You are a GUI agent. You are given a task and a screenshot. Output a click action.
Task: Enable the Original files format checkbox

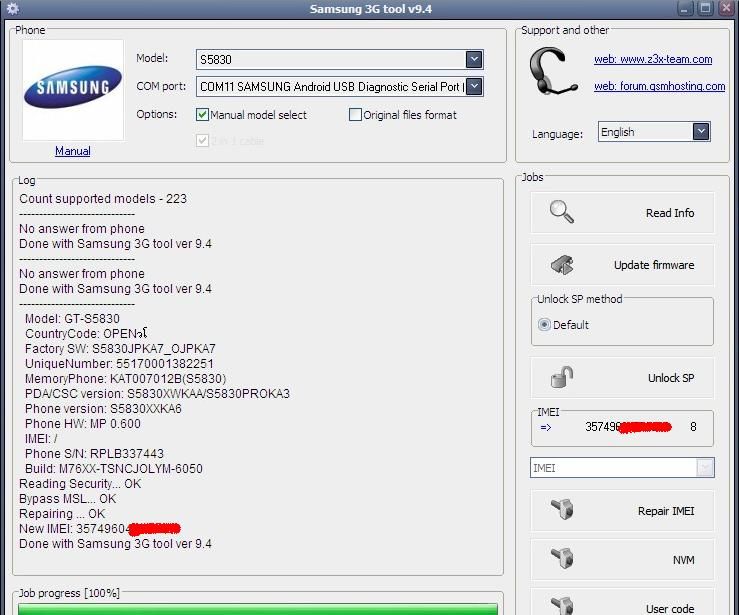tap(355, 115)
